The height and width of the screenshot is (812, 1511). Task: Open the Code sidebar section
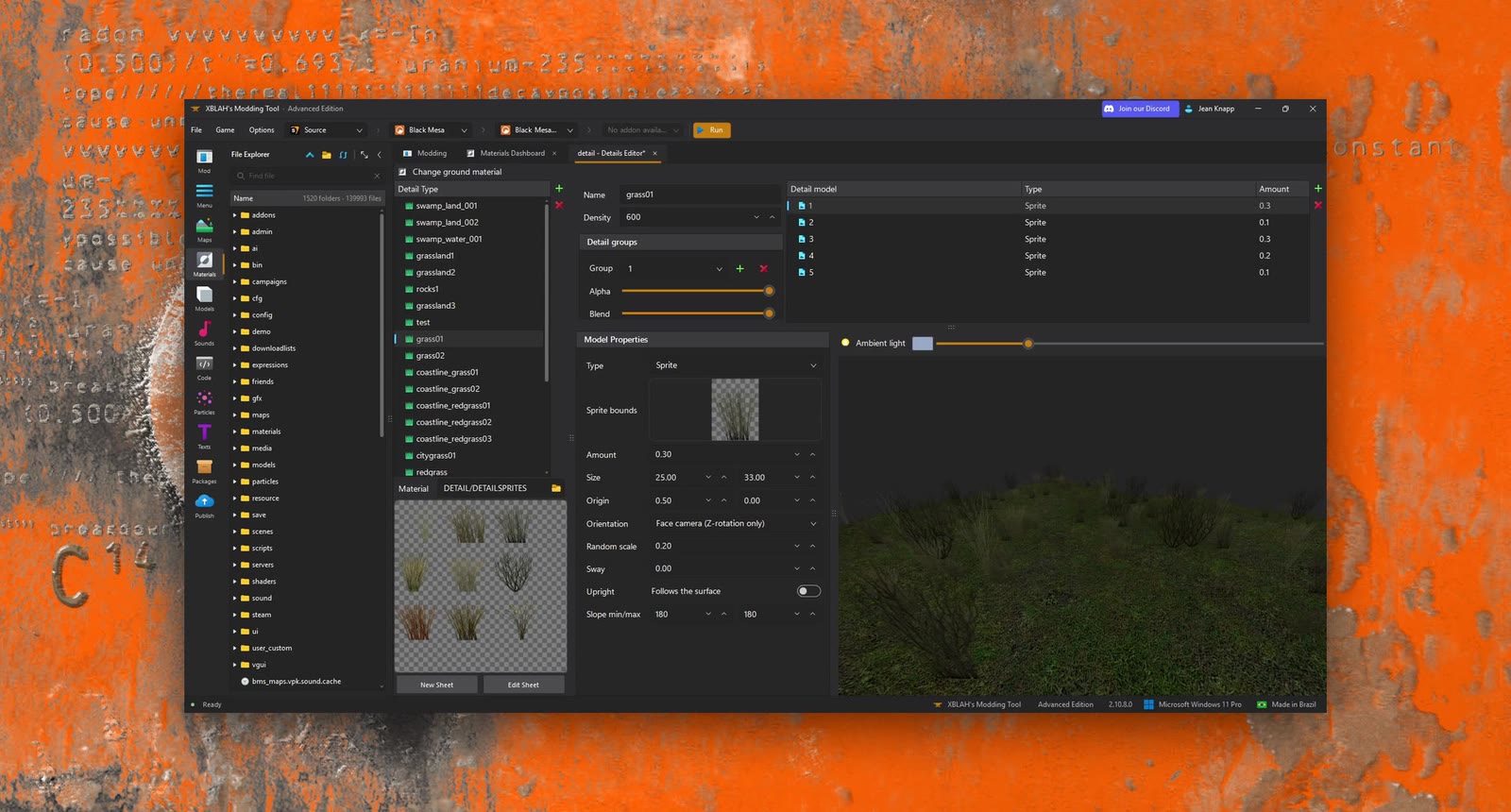point(204,367)
